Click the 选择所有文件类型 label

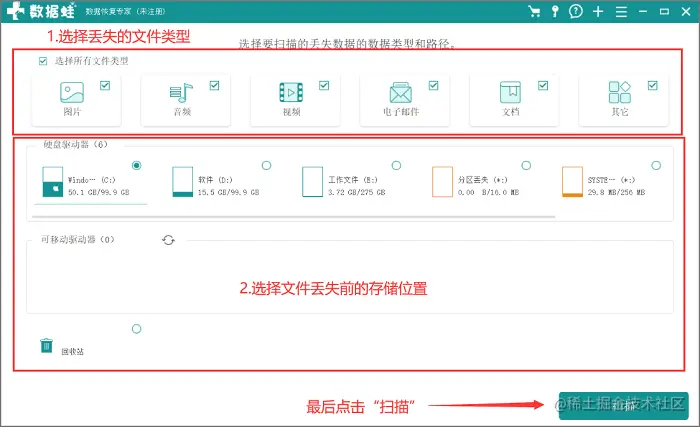(x=92, y=61)
